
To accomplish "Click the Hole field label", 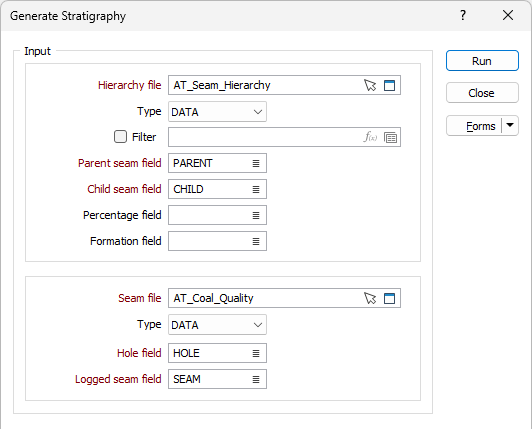I will (139, 353).
